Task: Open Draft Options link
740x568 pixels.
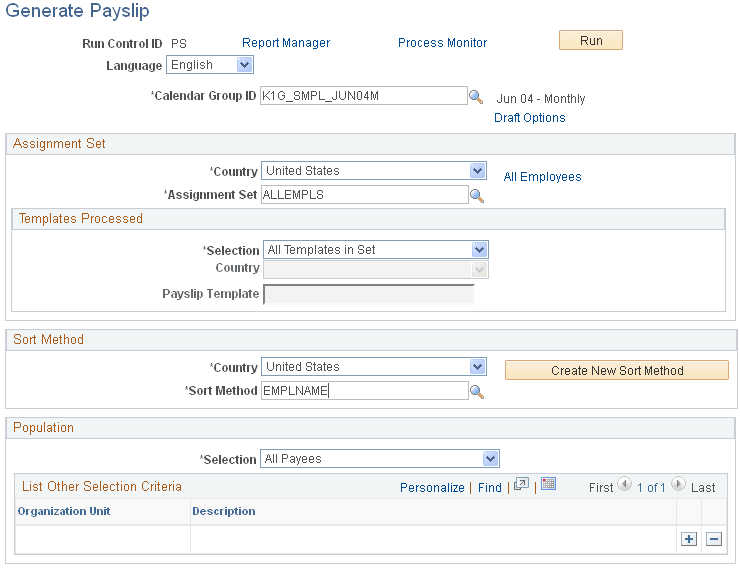Action: (x=530, y=118)
